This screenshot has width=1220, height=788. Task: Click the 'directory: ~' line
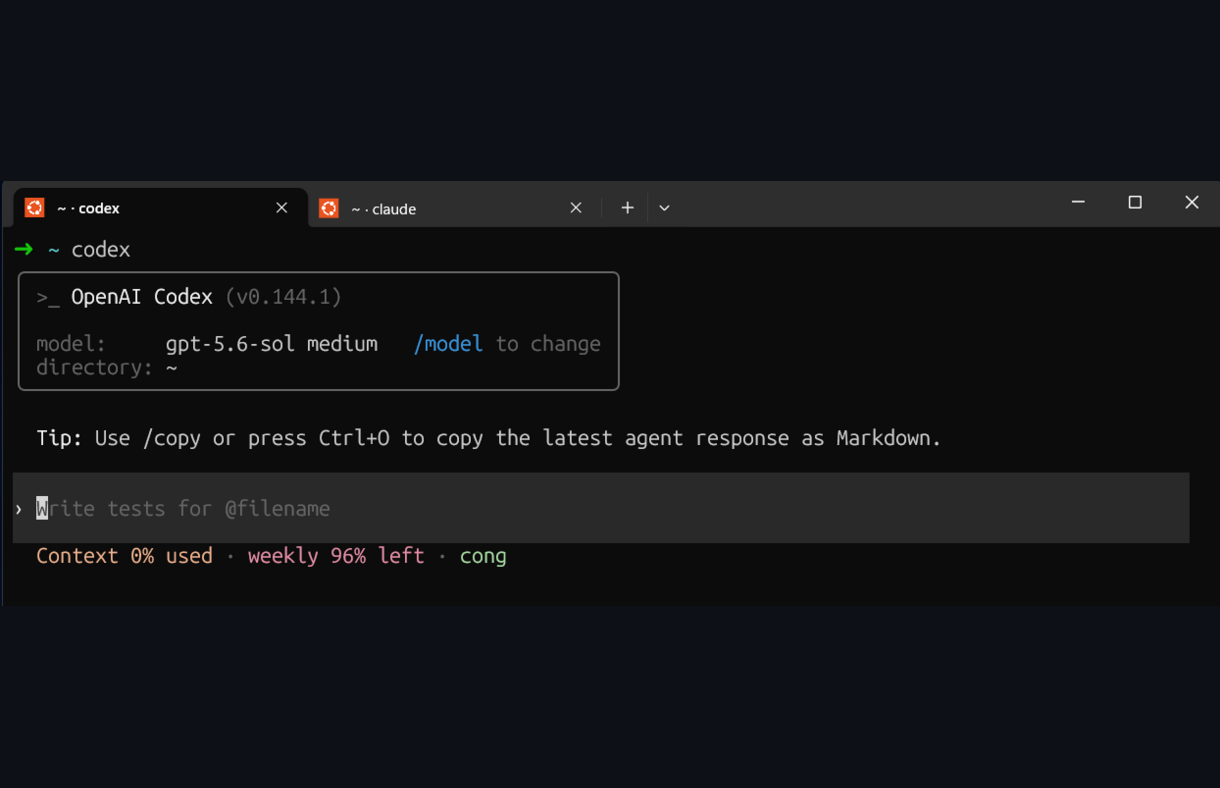point(107,367)
